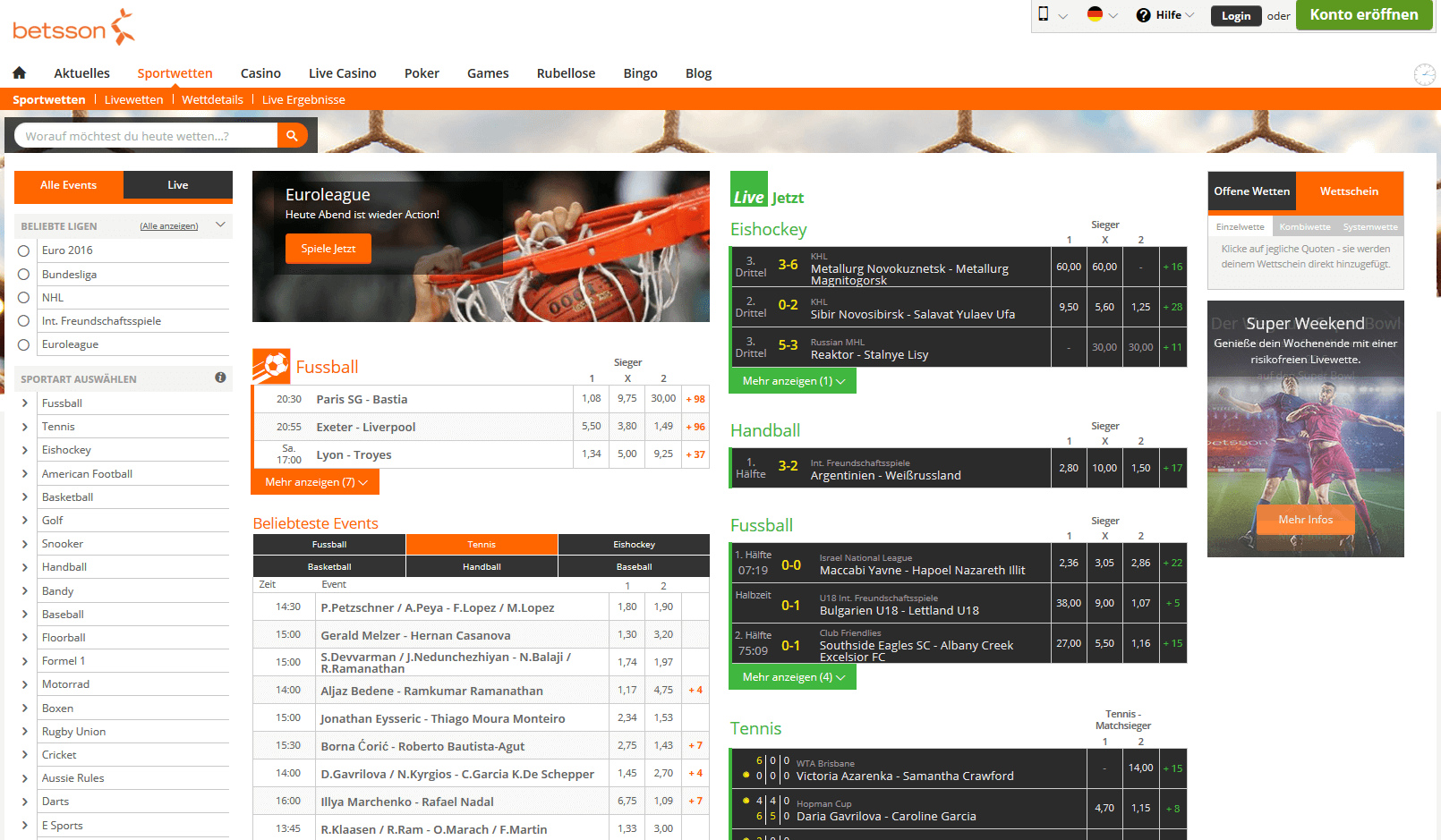The width and height of the screenshot is (1441, 840).
Task: Open the Bingo menu item
Action: tap(640, 73)
